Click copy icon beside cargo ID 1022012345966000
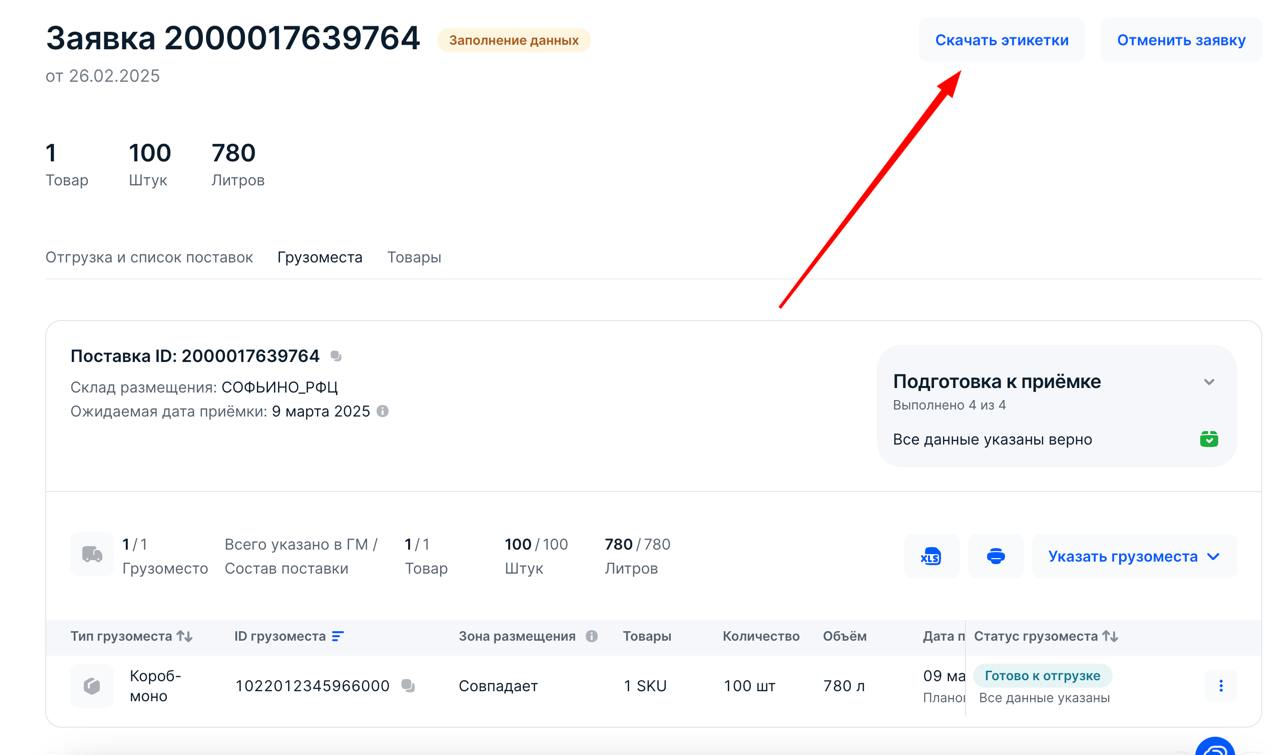 408,686
